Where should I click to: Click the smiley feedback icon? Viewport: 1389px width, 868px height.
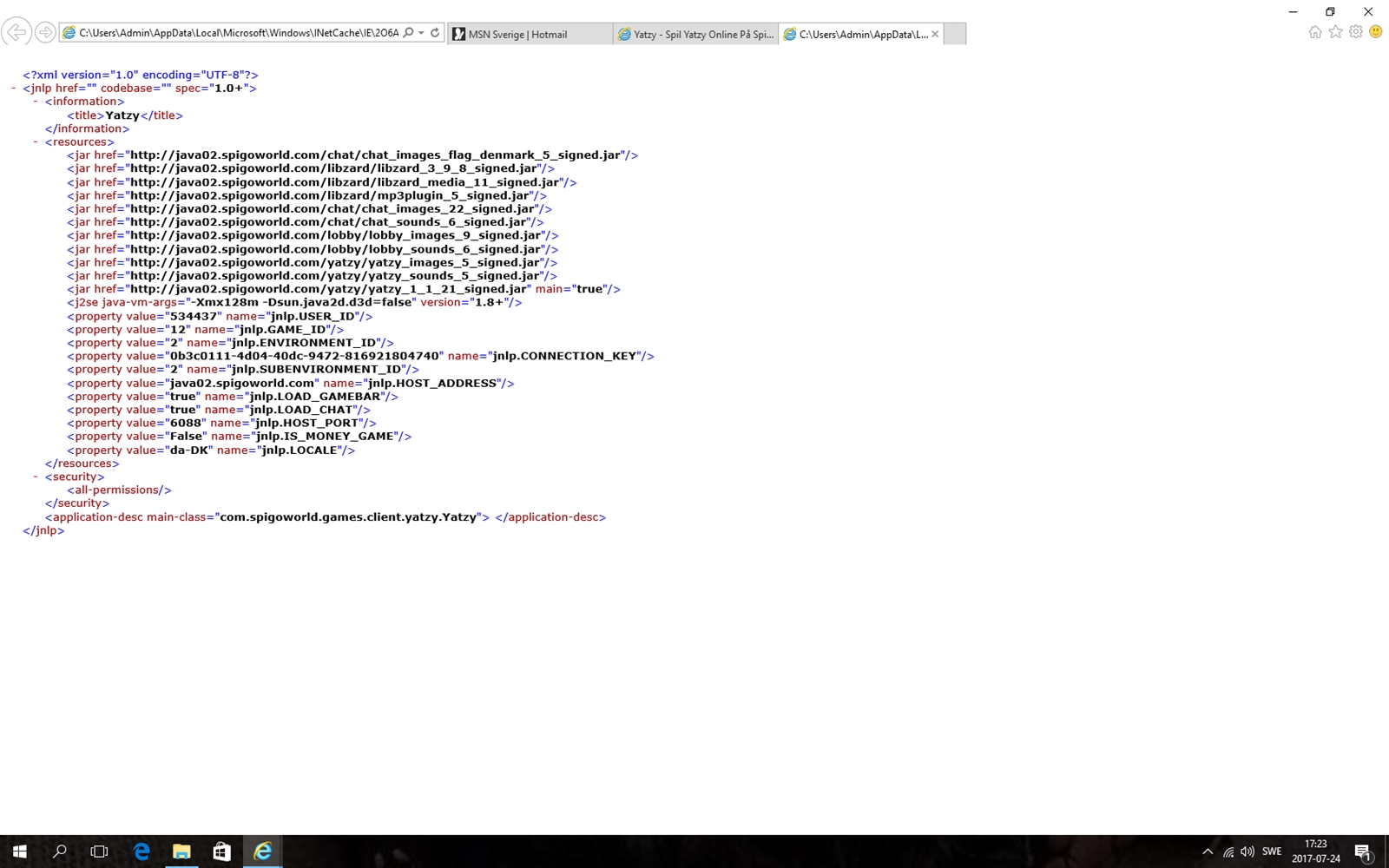coord(1375,32)
